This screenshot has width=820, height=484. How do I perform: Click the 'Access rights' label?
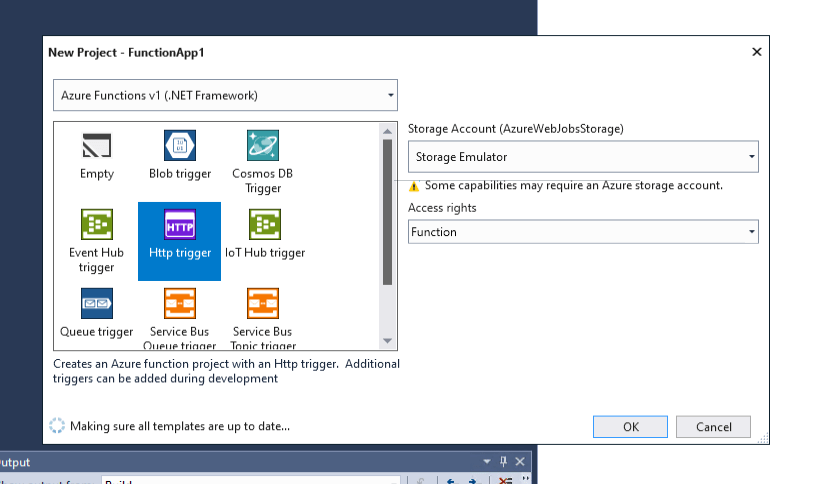[x=442, y=208]
